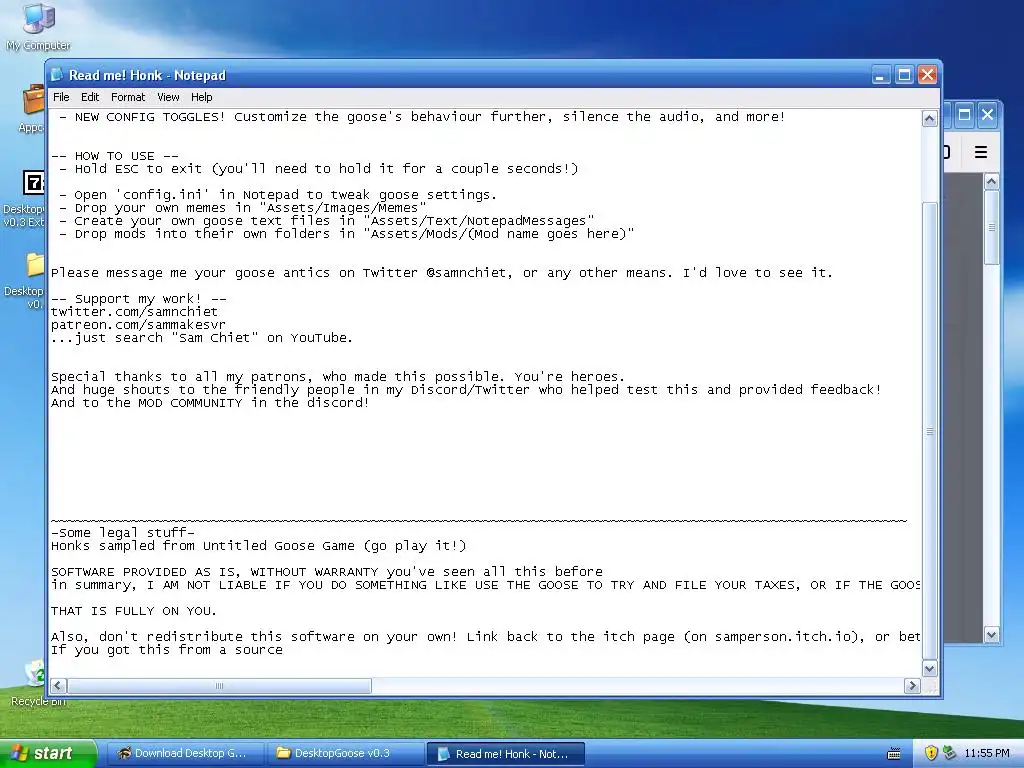Click the 11:55 PM clock
This screenshot has width=1024, height=768.
[987, 753]
